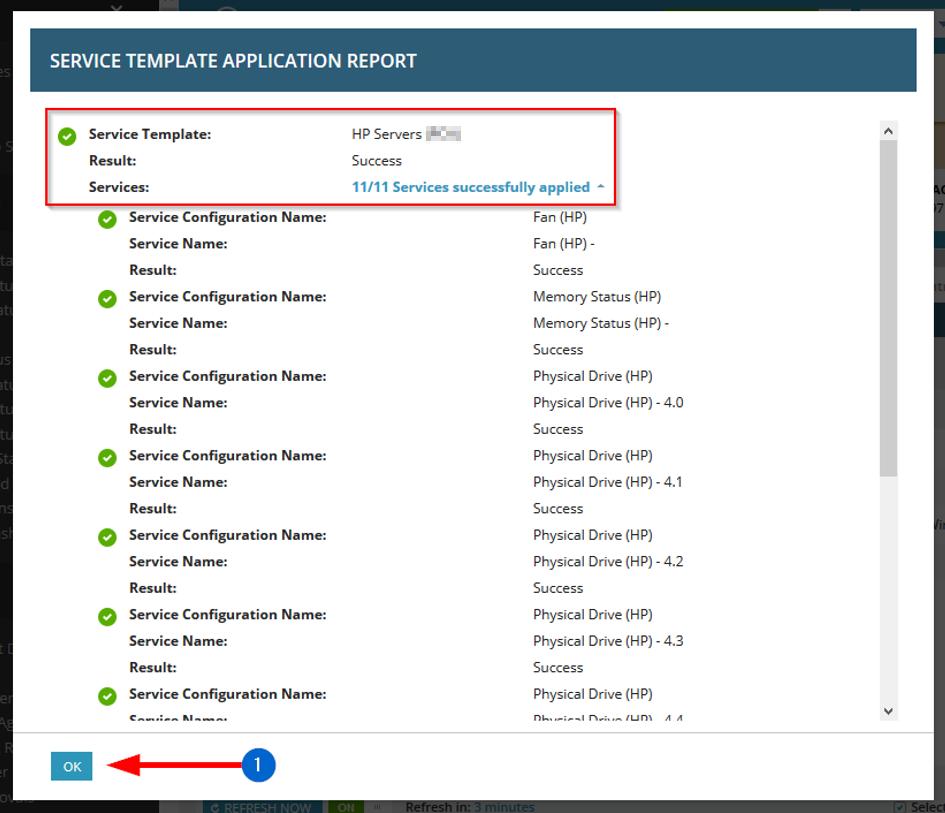945x813 pixels.
Task: Click the green check icon for Memory Status (HP)
Action: [x=107, y=299]
